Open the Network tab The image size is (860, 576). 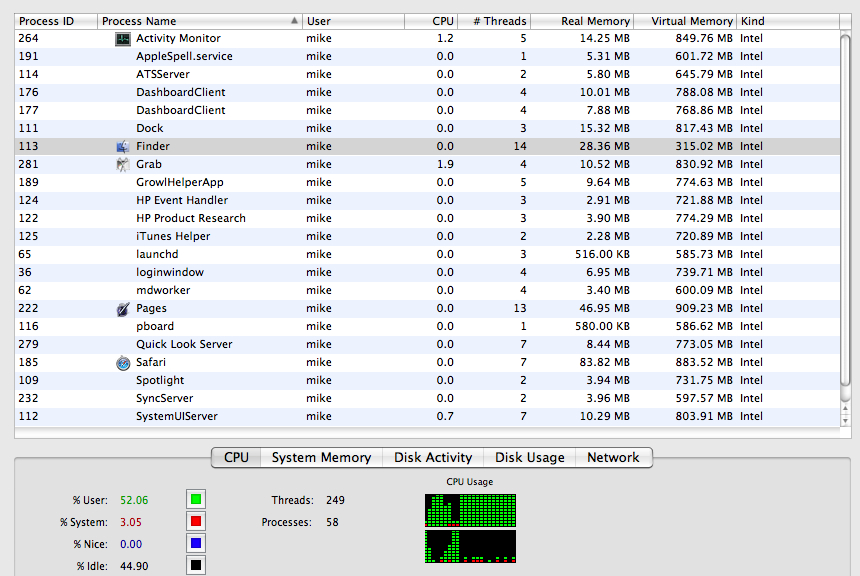614,458
